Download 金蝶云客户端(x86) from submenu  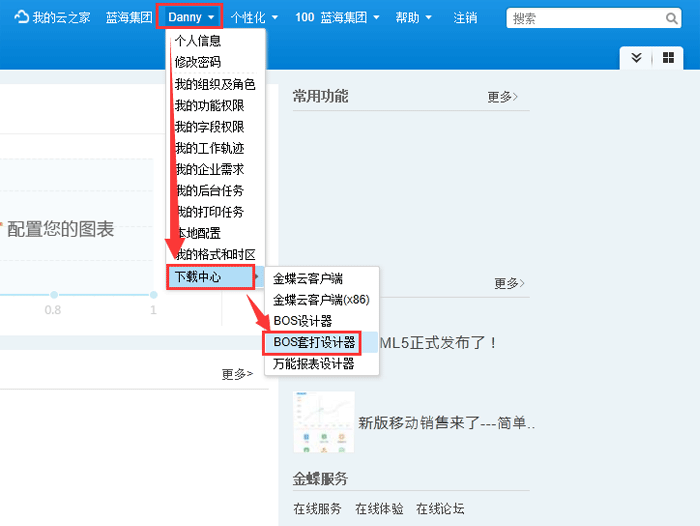(322, 300)
